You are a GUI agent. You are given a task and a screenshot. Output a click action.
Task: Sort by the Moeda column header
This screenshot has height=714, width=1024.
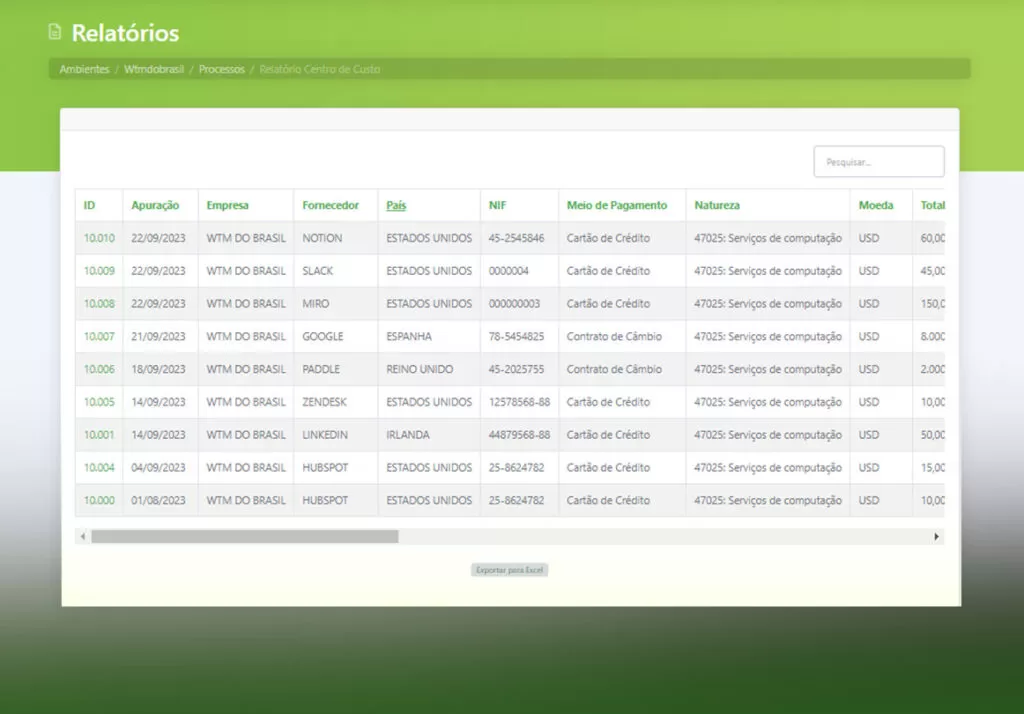(876, 205)
